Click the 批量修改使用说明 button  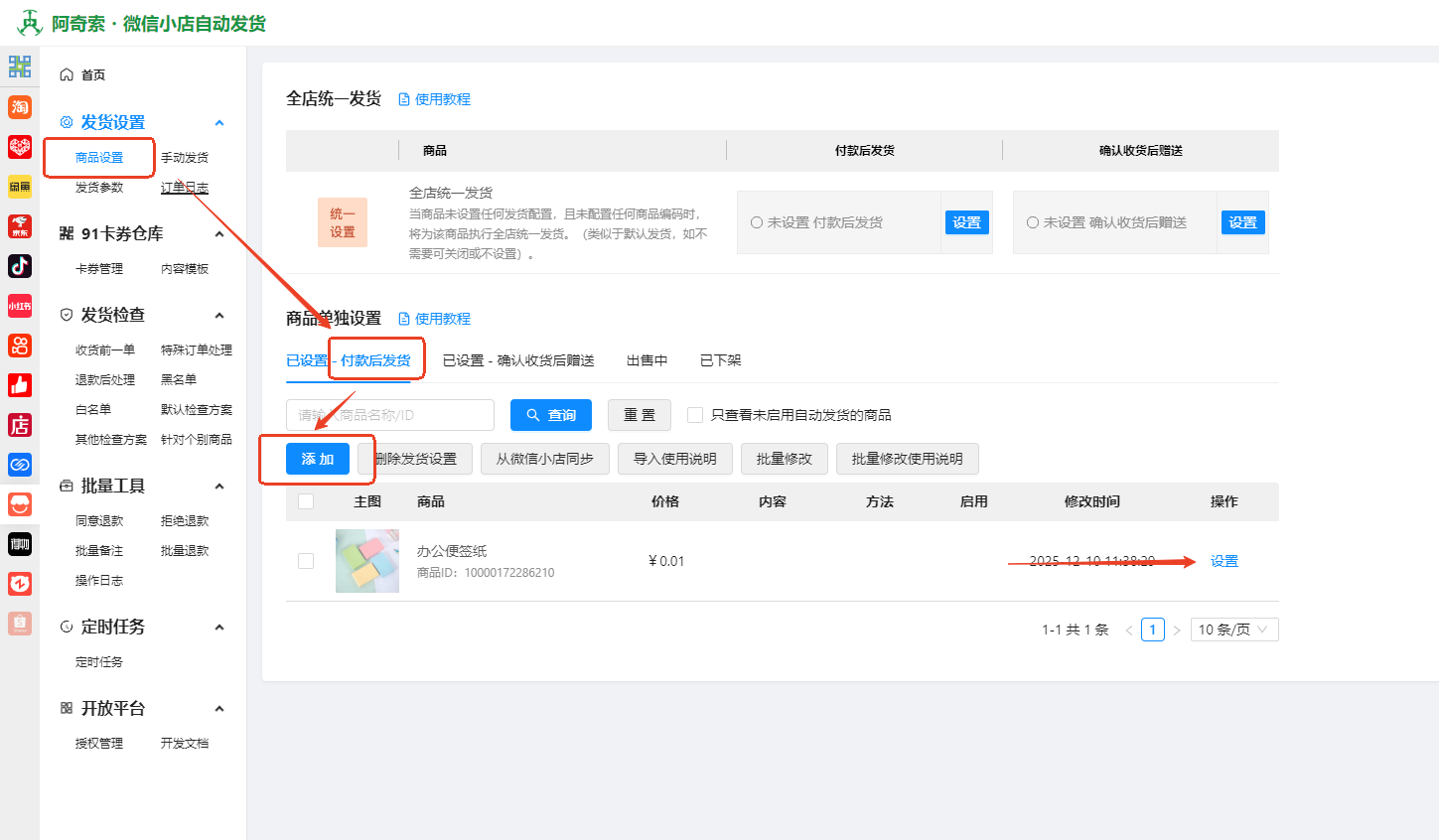(x=908, y=459)
